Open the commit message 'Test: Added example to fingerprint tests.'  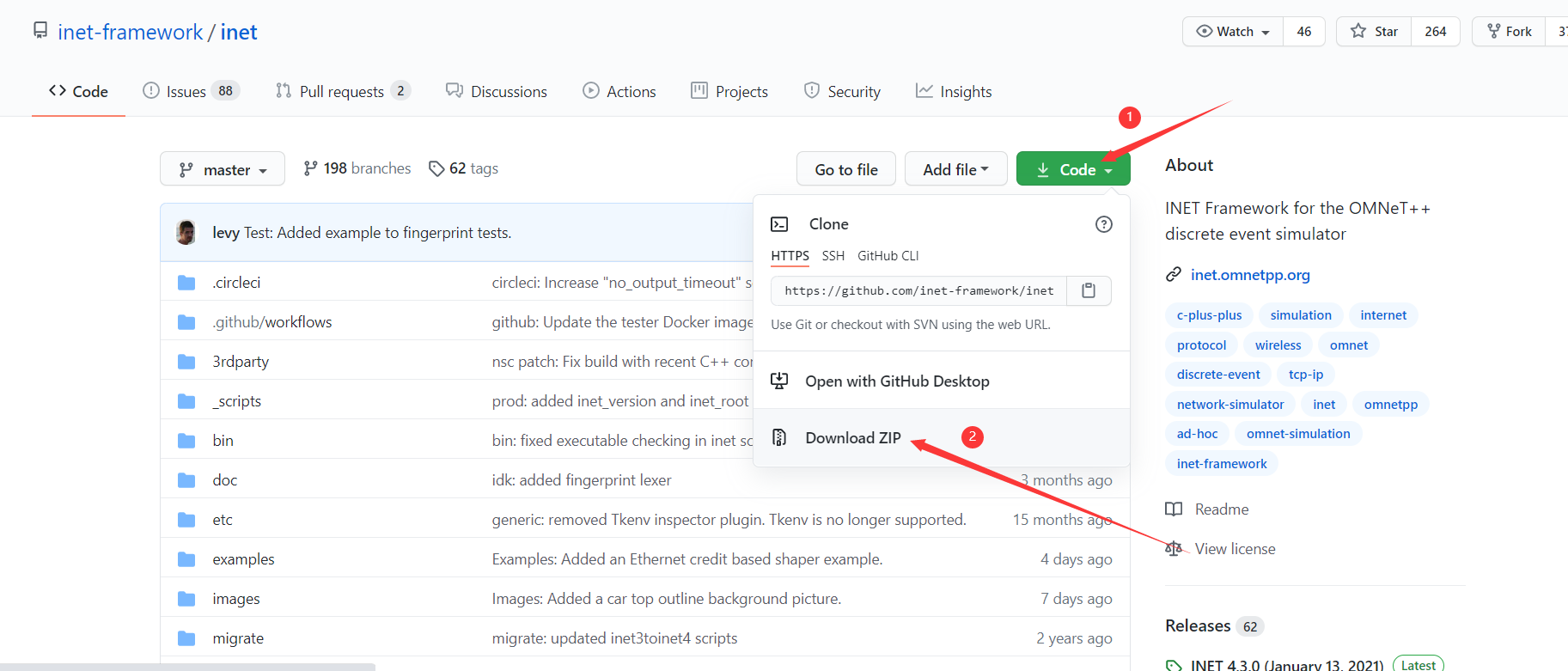click(377, 233)
